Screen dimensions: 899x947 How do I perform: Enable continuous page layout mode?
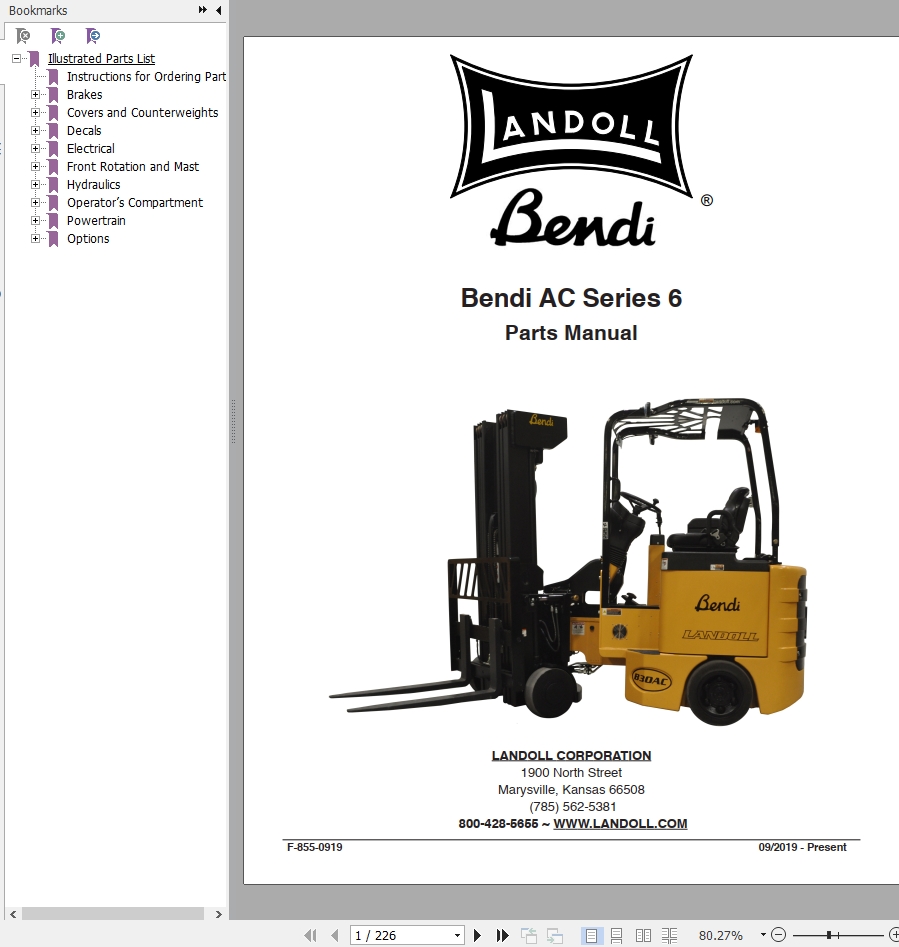point(616,936)
